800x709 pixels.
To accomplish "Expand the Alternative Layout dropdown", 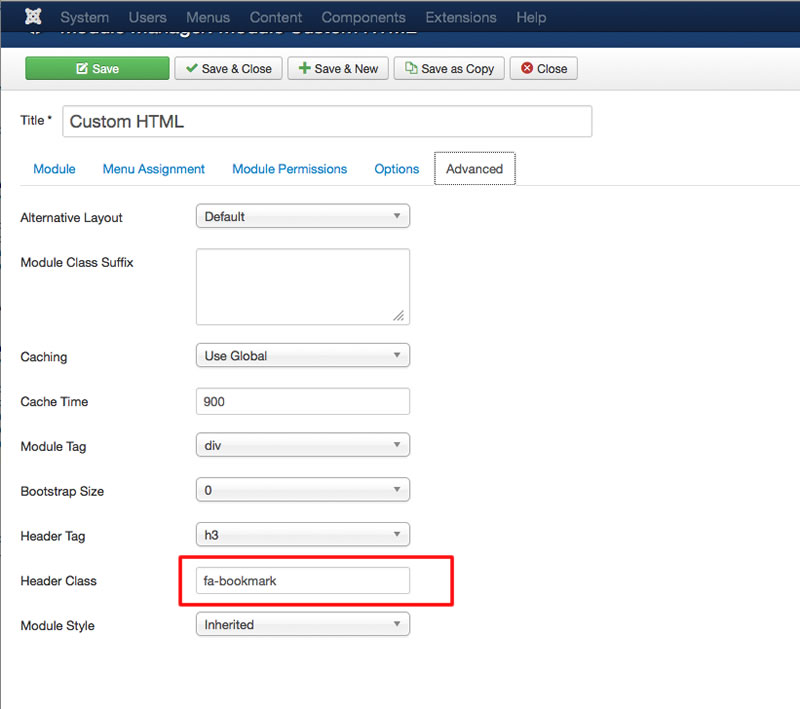I will [x=302, y=216].
